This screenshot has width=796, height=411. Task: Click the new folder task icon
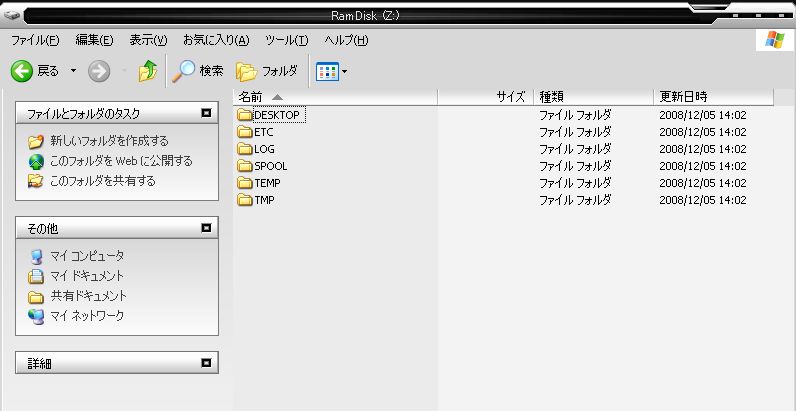pyautogui.click(x=36, y=141)
